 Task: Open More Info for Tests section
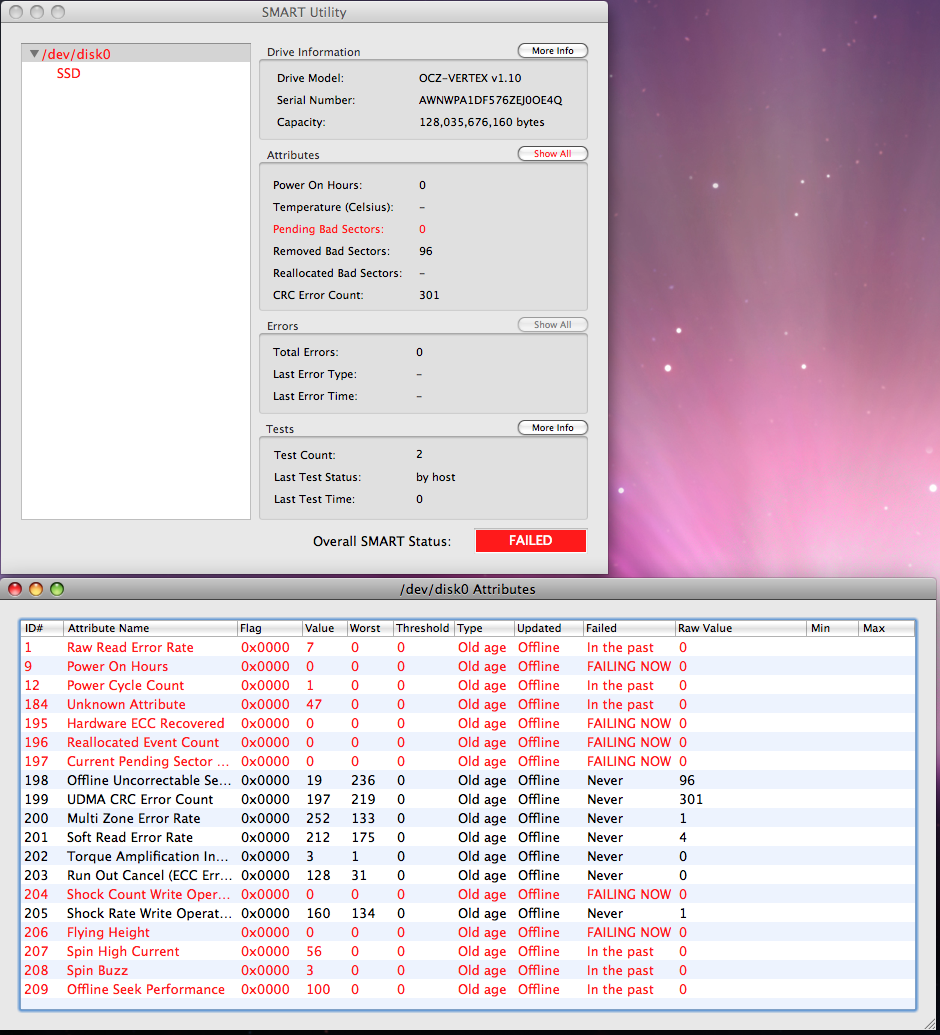pyautogui.click(x=553, y=428)
